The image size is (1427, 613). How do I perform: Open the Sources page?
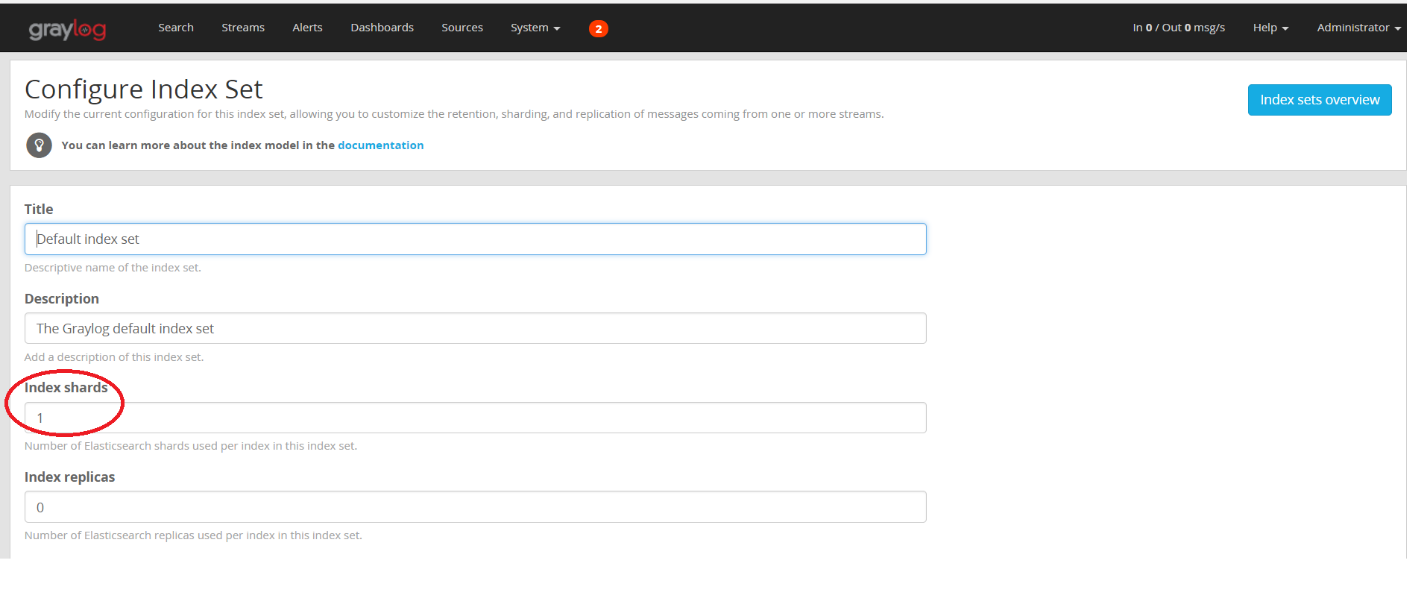coord(462,28)
